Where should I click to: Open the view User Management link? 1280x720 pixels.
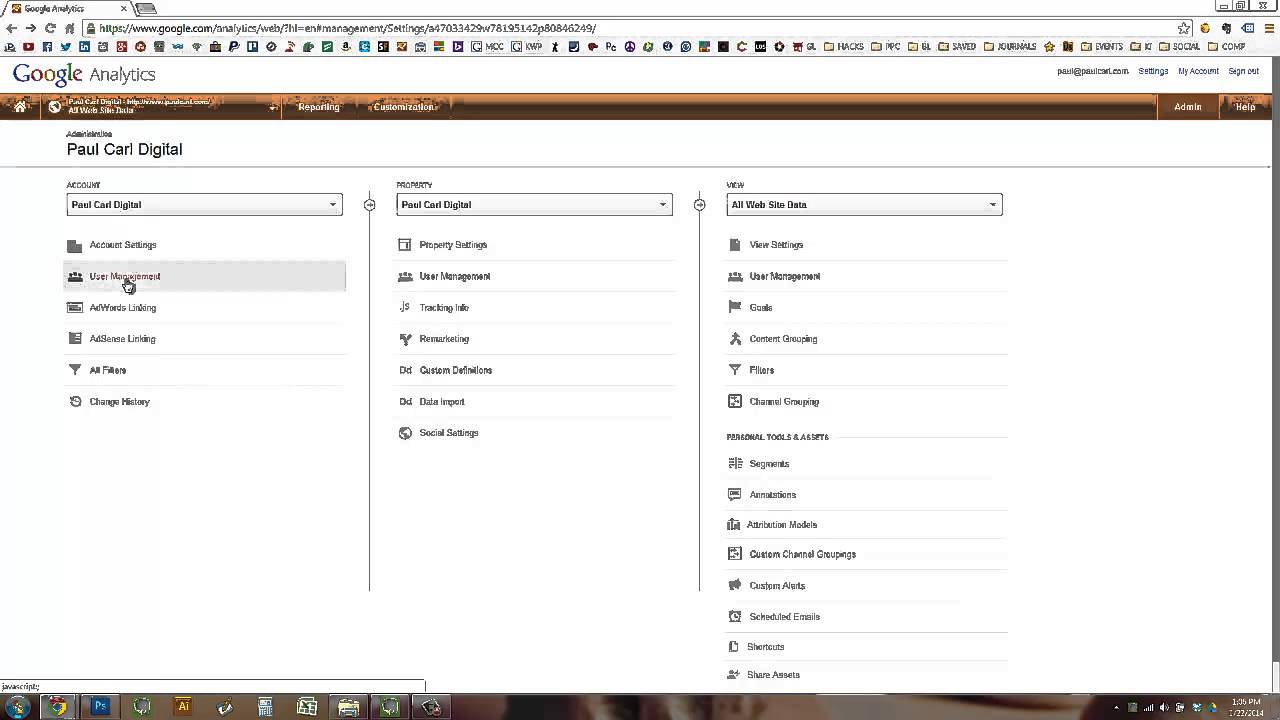coord(785,277)
